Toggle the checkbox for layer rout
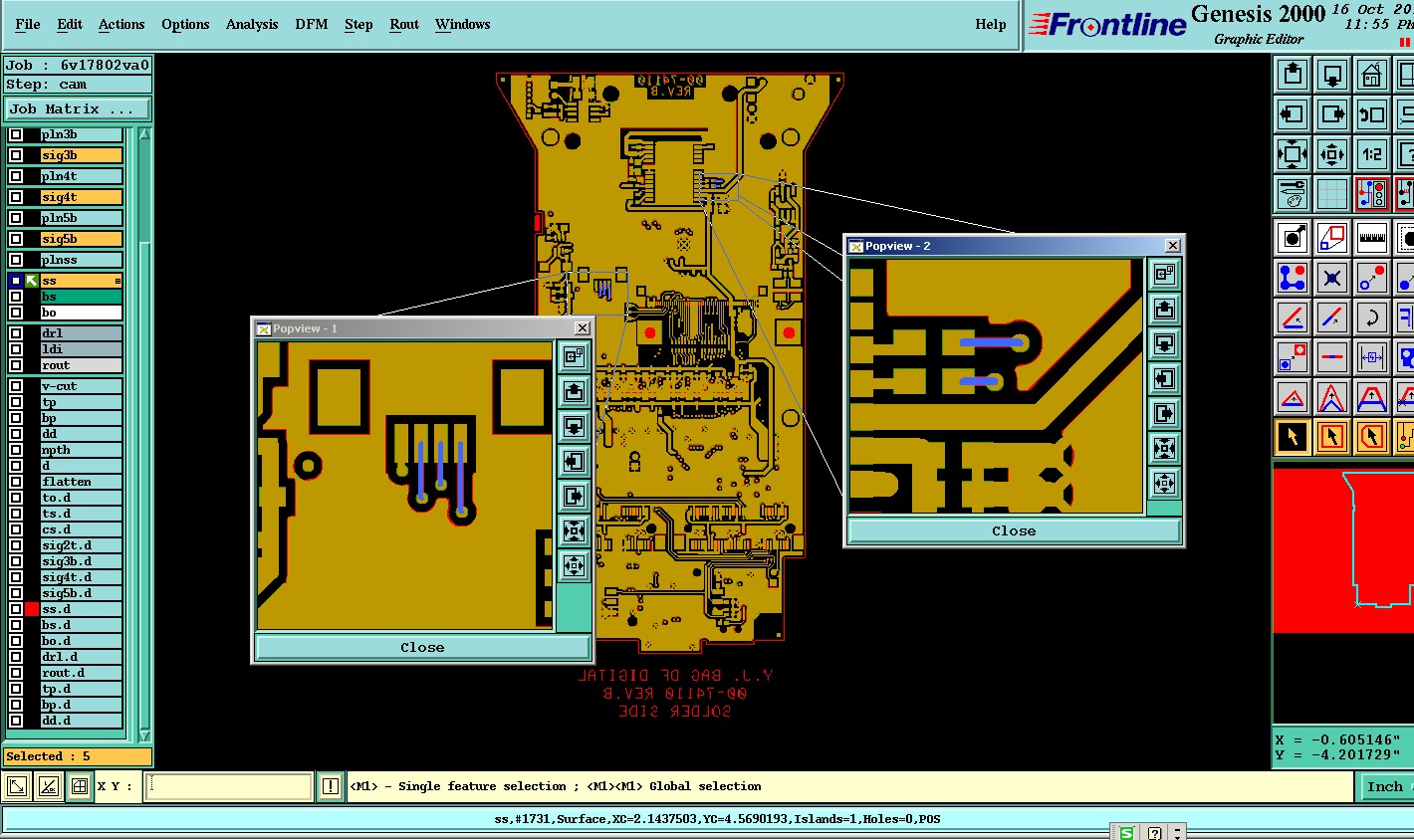This screenshot has width=1414, height=840. pyautogui.click(x=16, y=365)
